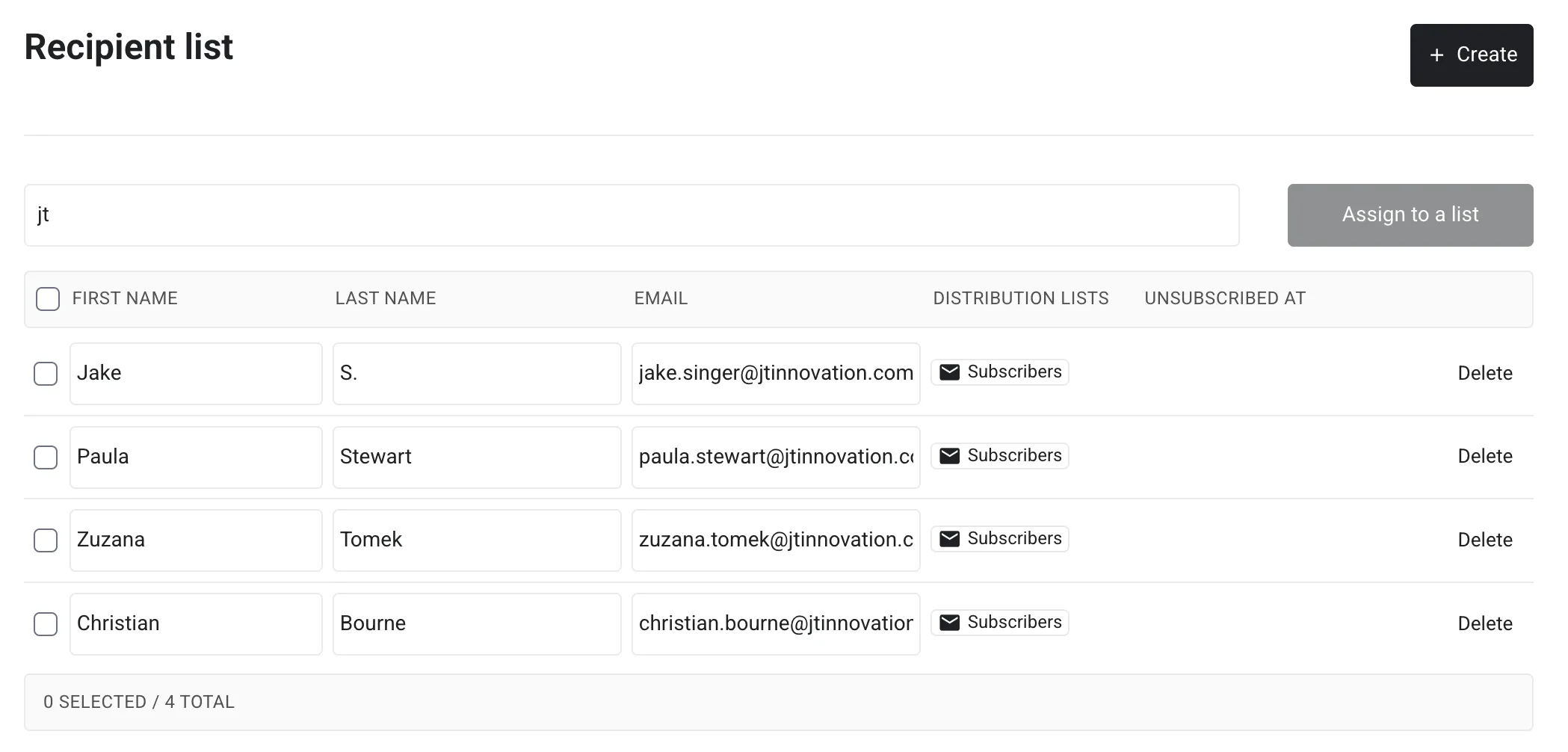This screenshot has width=1568, height=752.
Task: Edit the first name field 'Zuzana'
Action: point(196,540)
